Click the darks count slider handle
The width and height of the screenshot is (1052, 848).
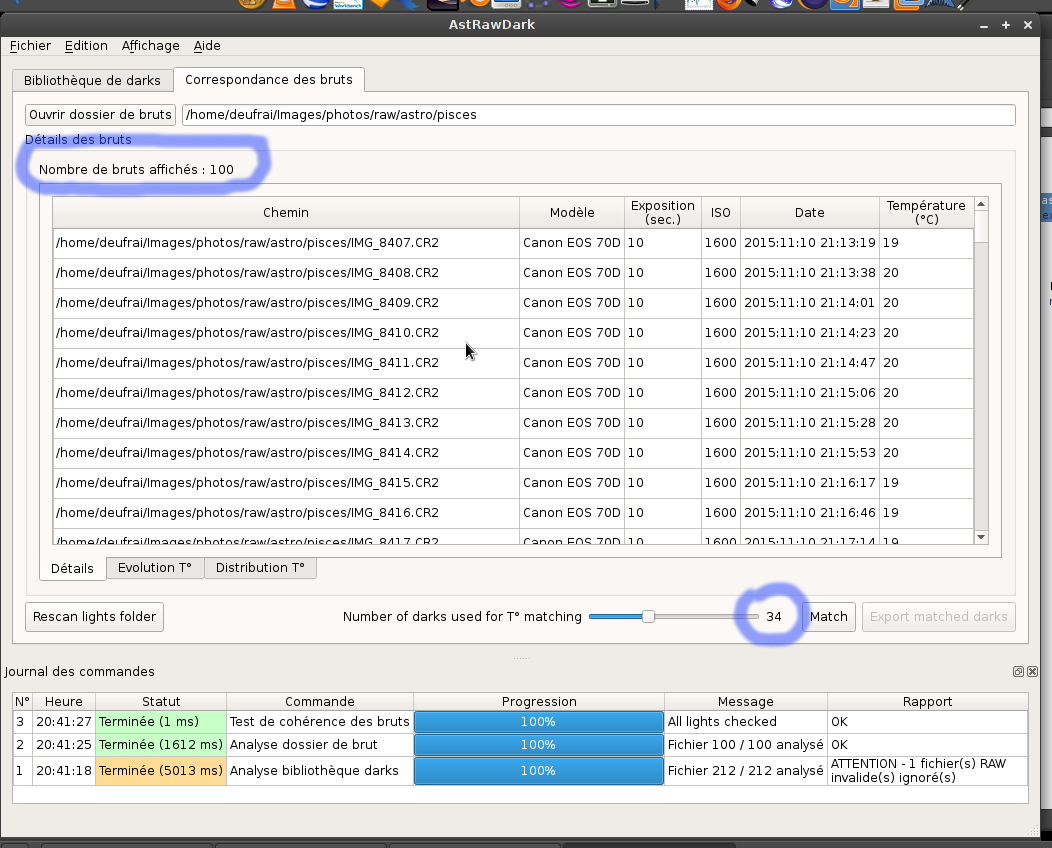[x=648, y=617]
